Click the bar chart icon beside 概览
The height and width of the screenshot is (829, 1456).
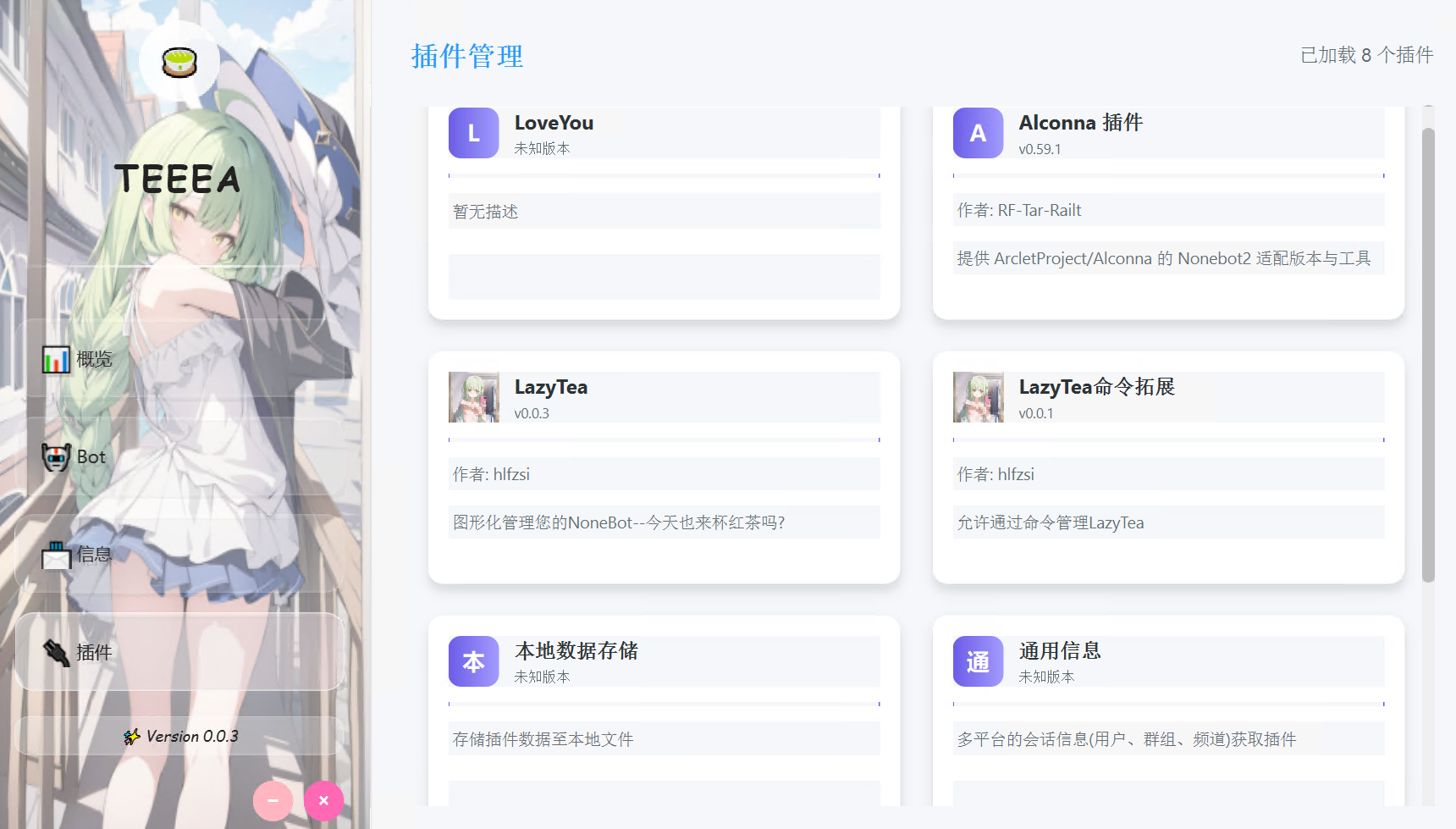[56, 360]
